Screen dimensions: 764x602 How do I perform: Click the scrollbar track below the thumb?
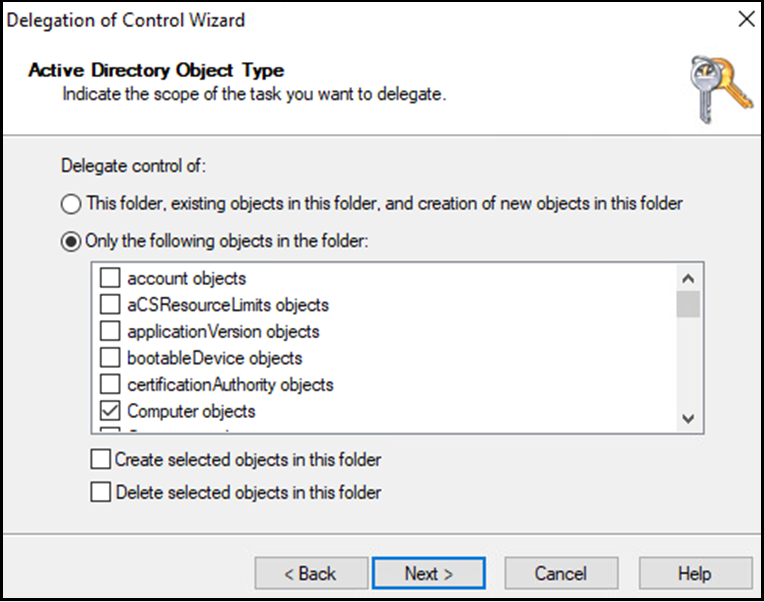point(688,362)
